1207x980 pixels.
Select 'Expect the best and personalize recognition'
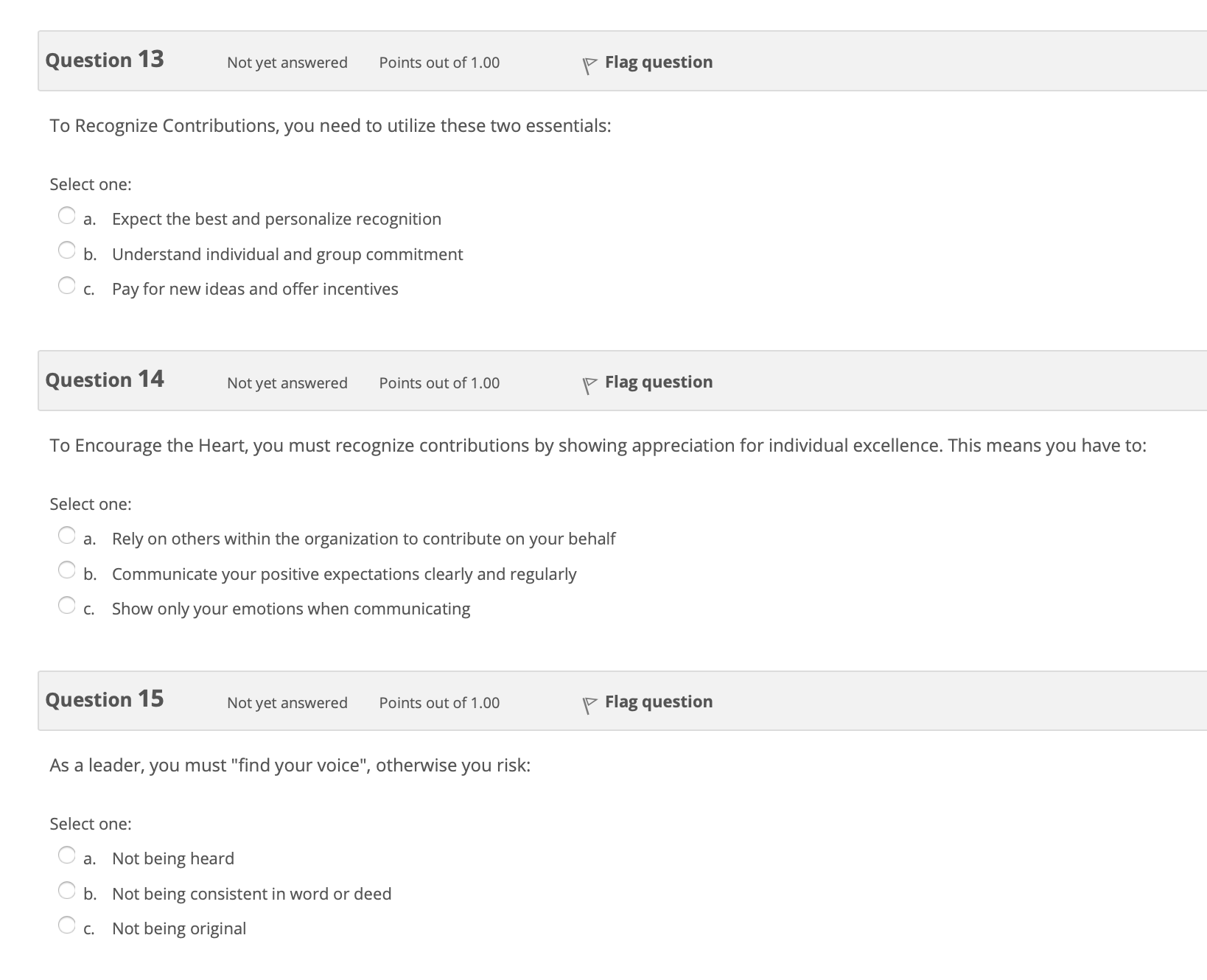67,215
